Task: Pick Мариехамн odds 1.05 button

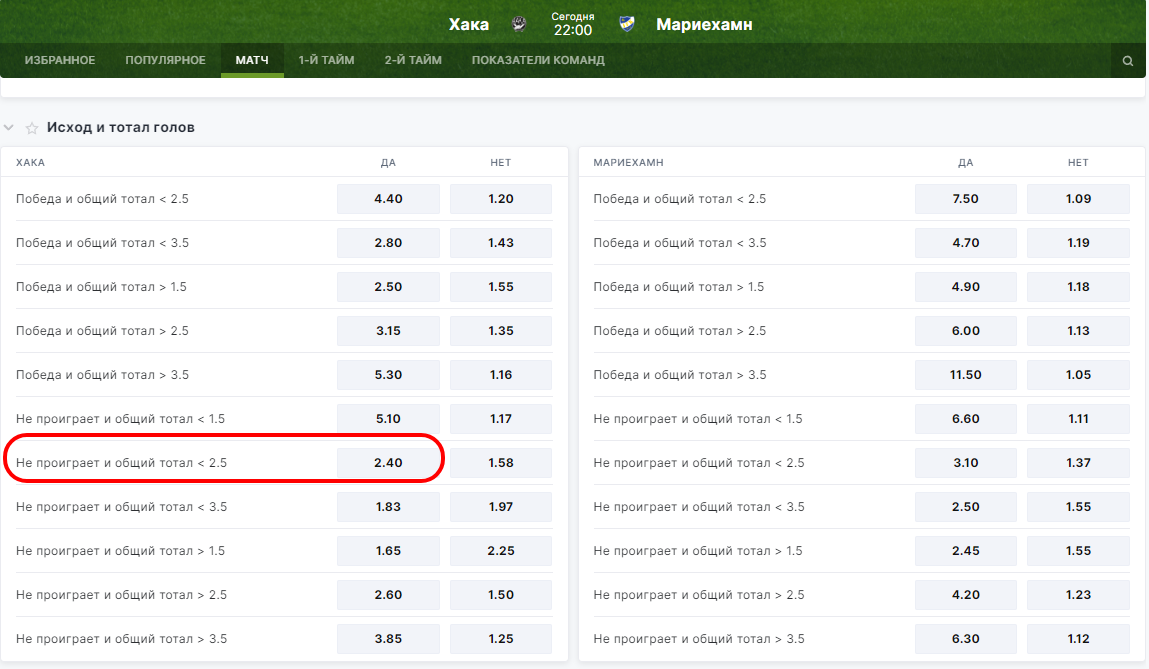Action: pos(1079,374)
